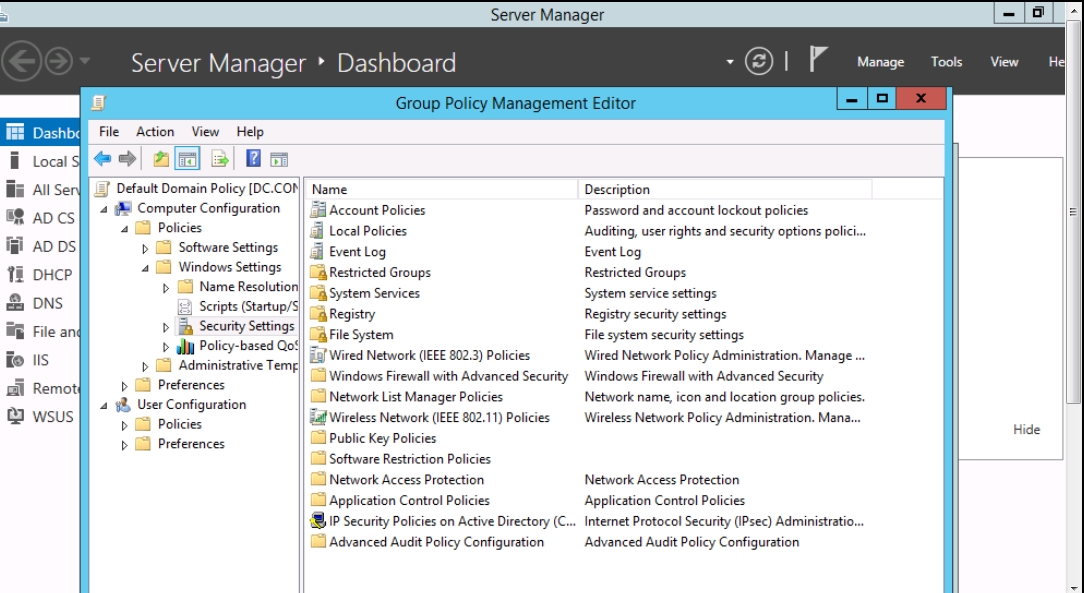The height and width of the screenshot is (593, 1084).
Task: Expand the Software Settings node
Action: tap(145, 248)
